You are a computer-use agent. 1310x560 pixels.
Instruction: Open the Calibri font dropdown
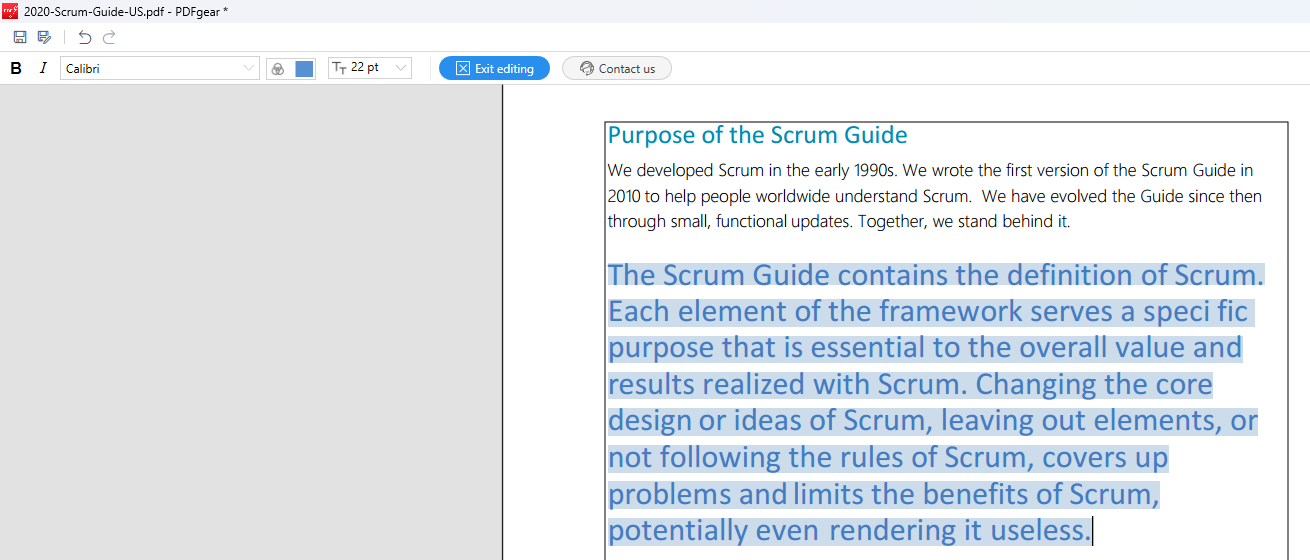click(160, 68)
